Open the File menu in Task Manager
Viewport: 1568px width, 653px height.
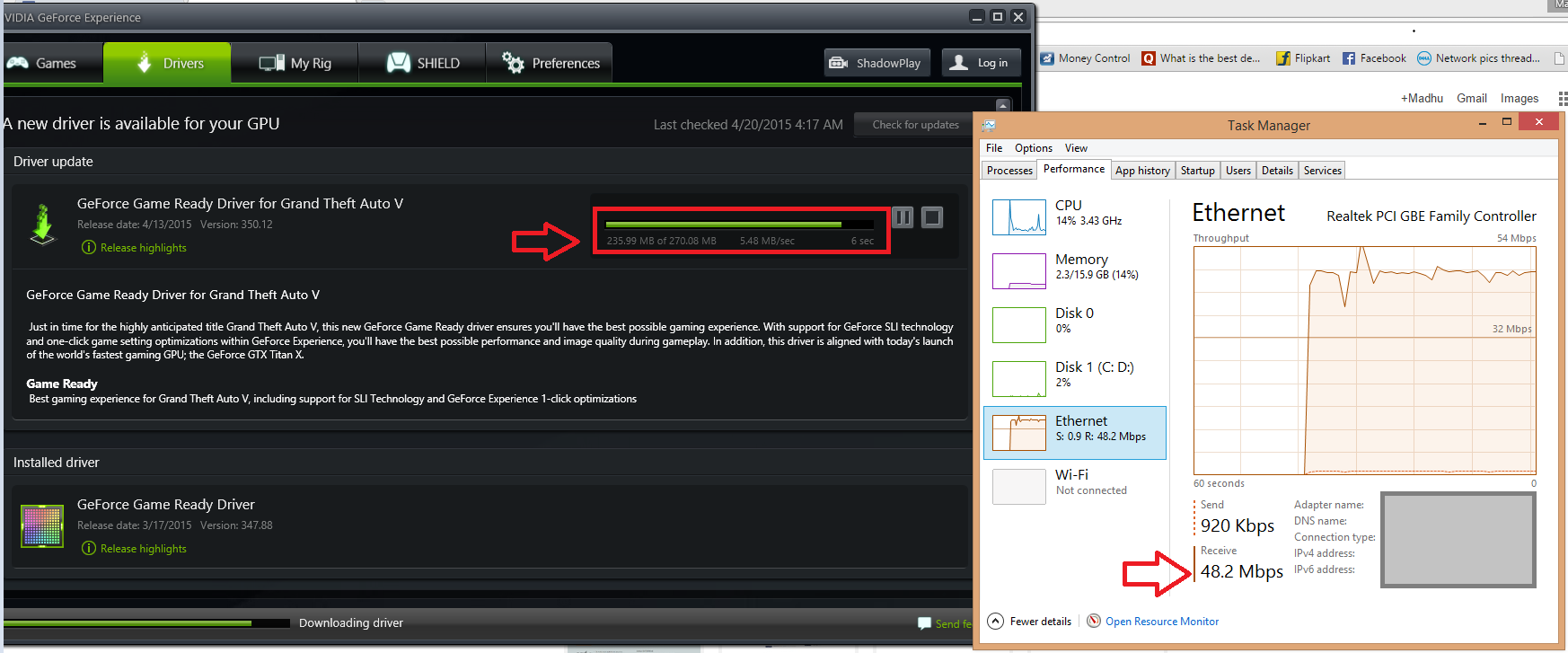(994, 148)
